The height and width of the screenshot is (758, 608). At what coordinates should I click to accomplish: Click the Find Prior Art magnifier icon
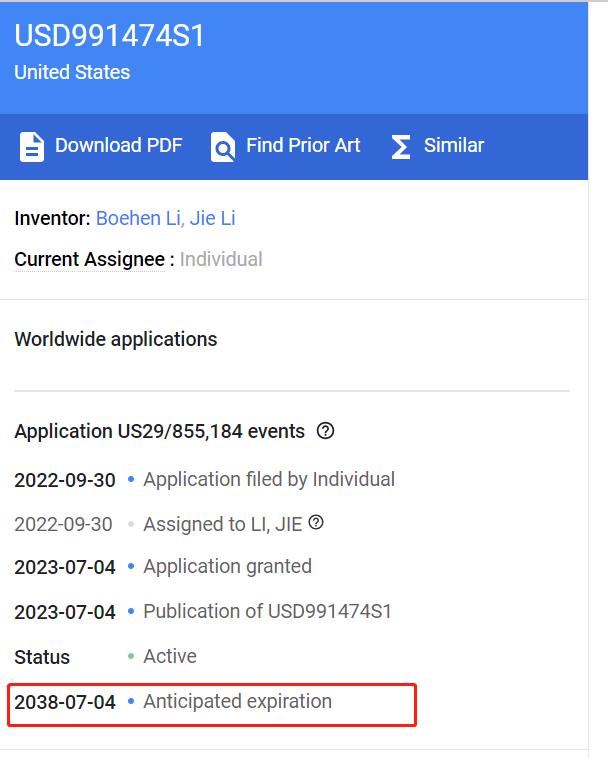point(223,146)
